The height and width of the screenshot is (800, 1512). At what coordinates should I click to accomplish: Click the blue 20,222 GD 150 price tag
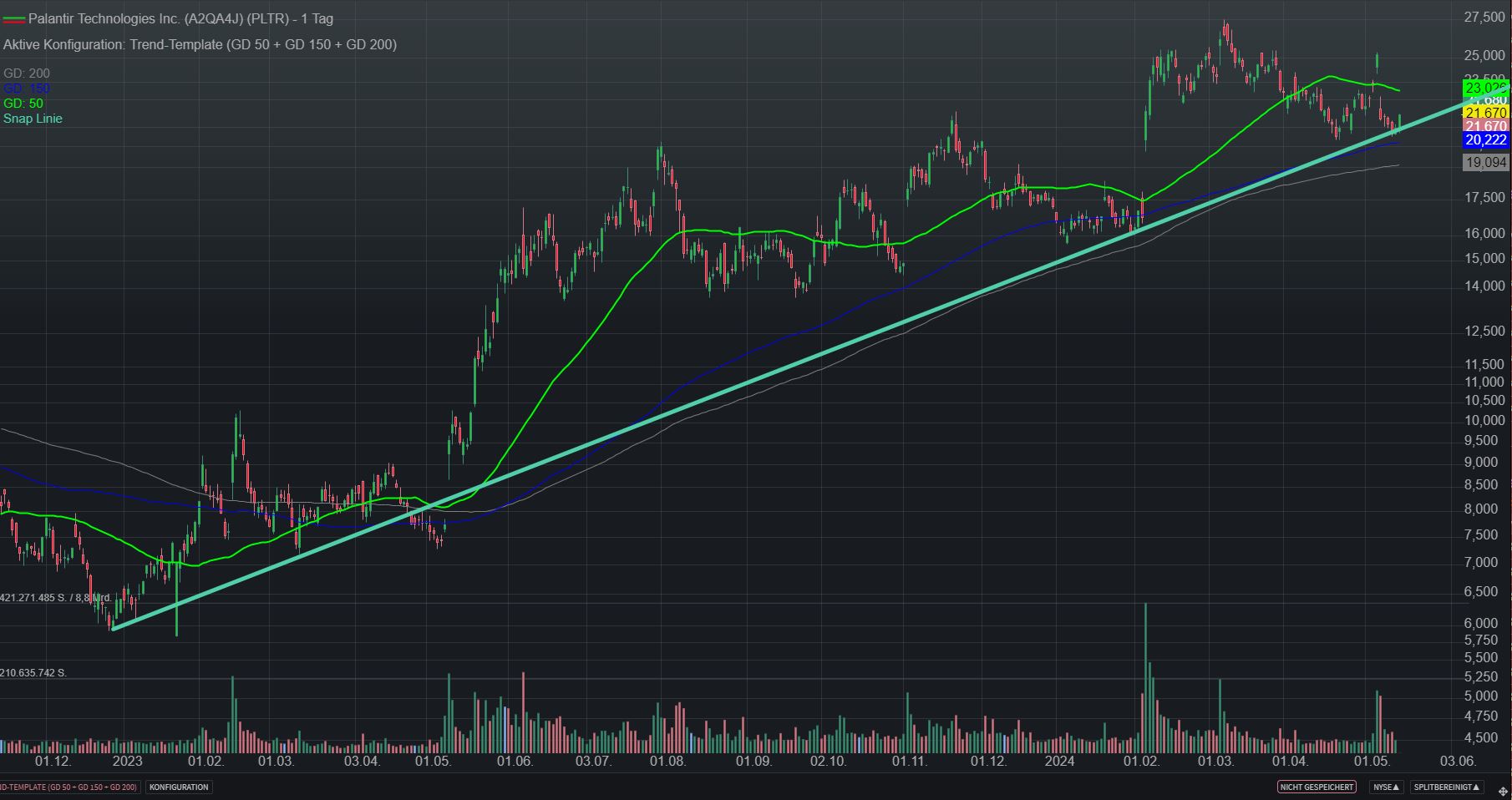point(1485,140)
